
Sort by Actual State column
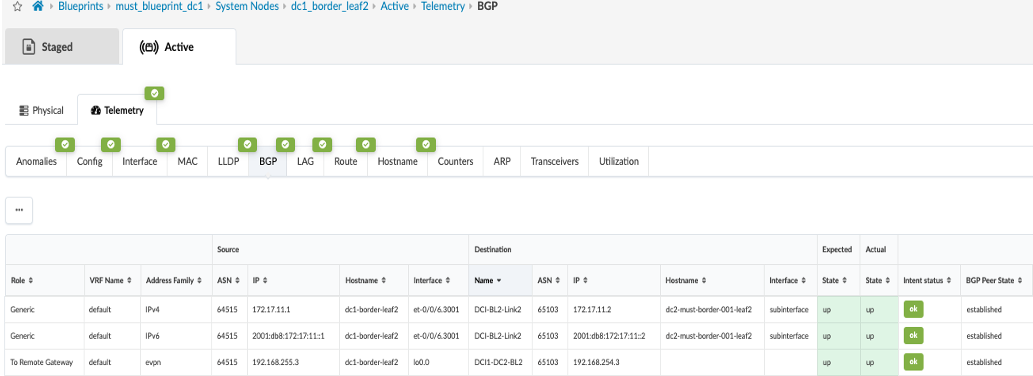[879, 281]
